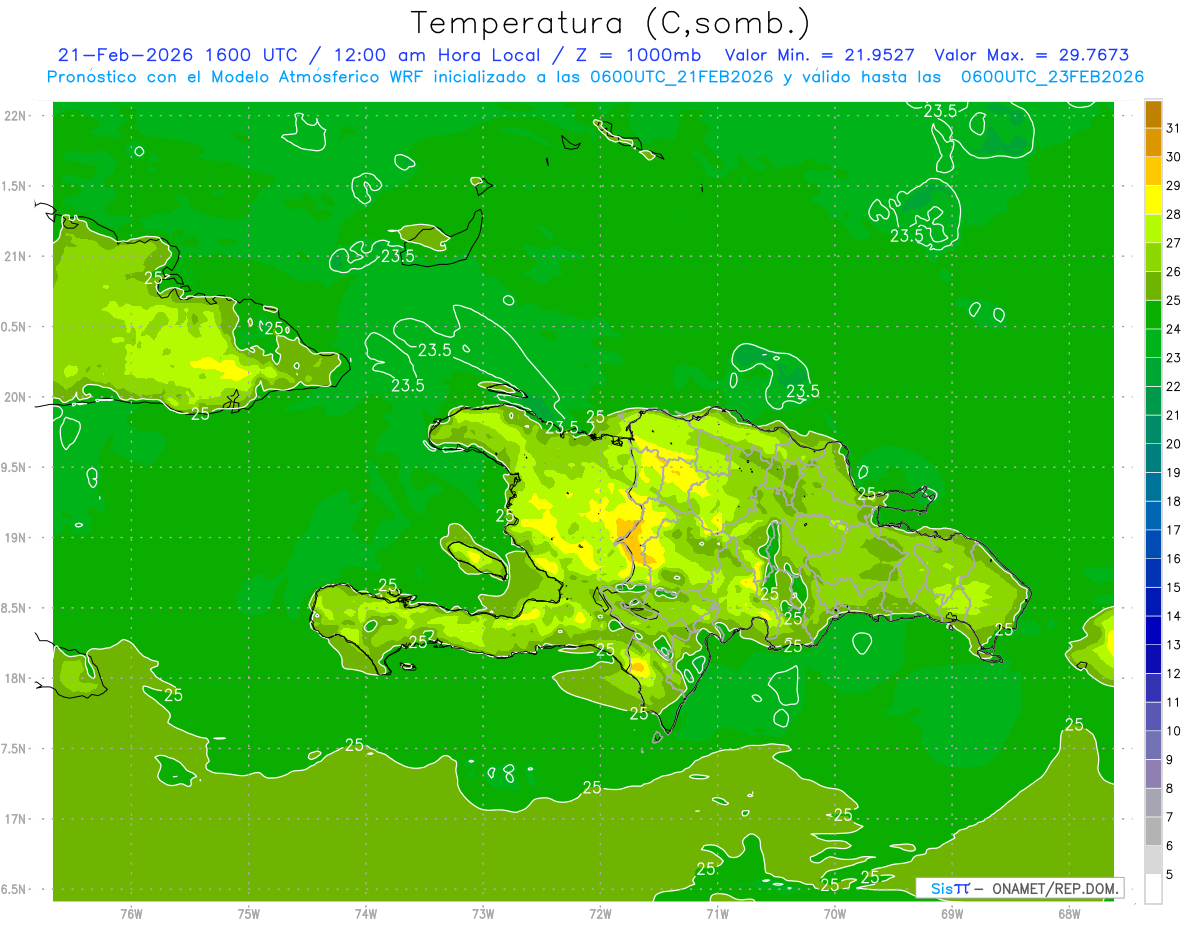Pick the blue legend swatch between 16 and 17

(1153, 544)
